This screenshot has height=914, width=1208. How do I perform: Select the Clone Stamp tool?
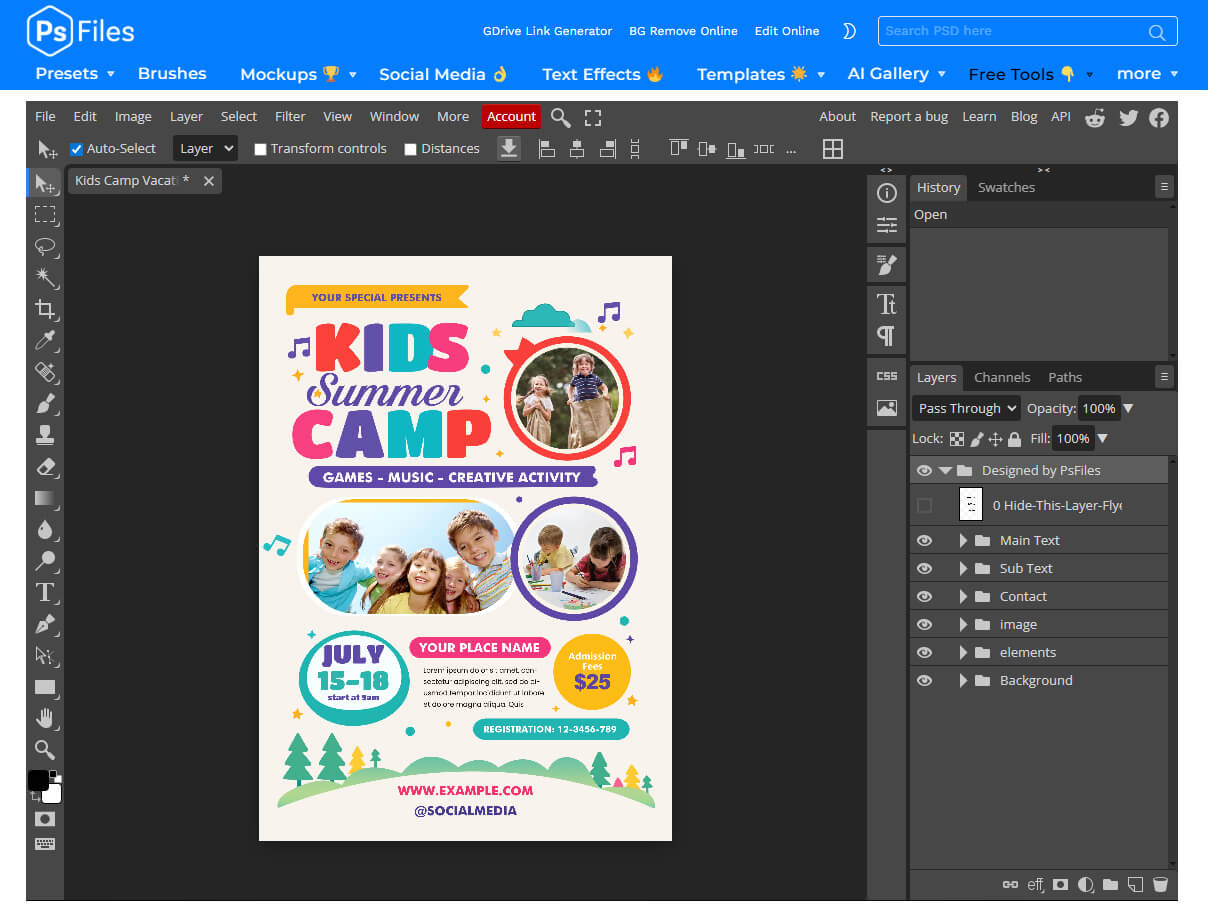pyautogui.click(x=45, y=435)
